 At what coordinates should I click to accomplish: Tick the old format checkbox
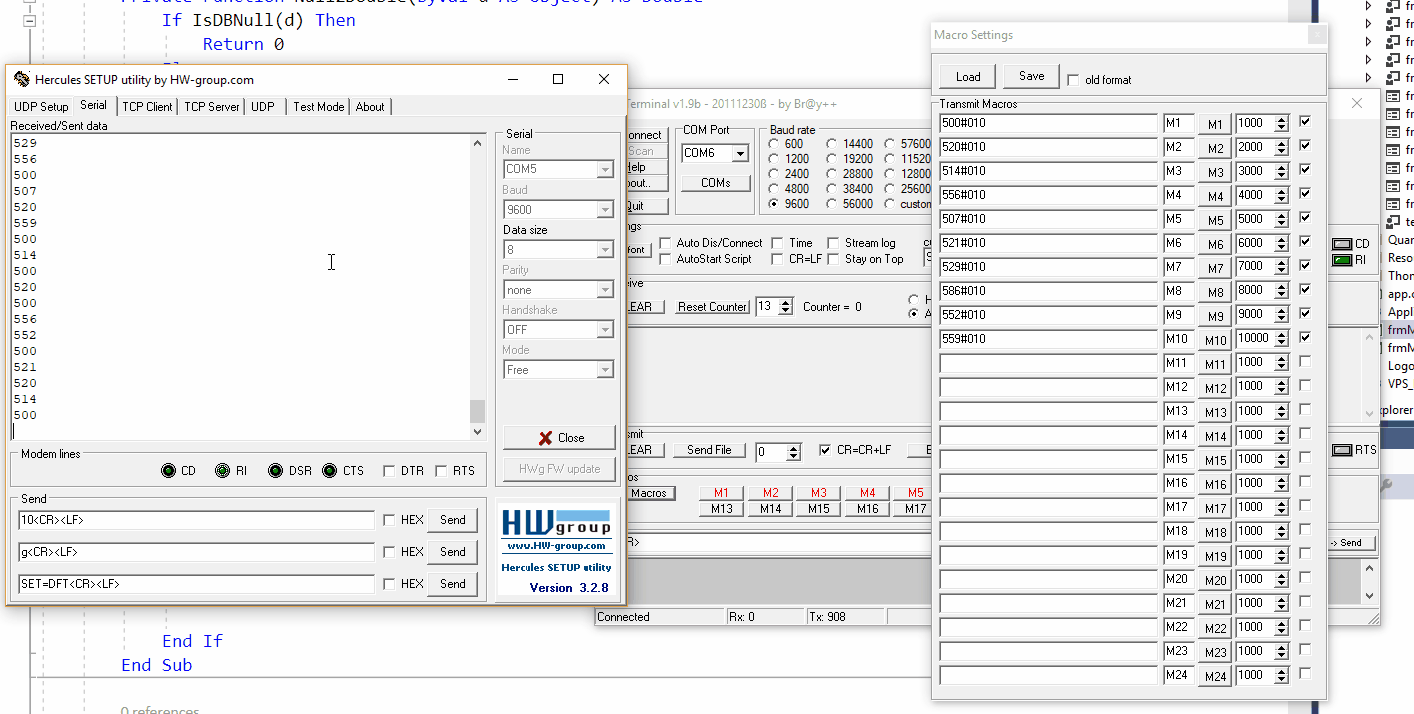click(x=1074, y=80)
